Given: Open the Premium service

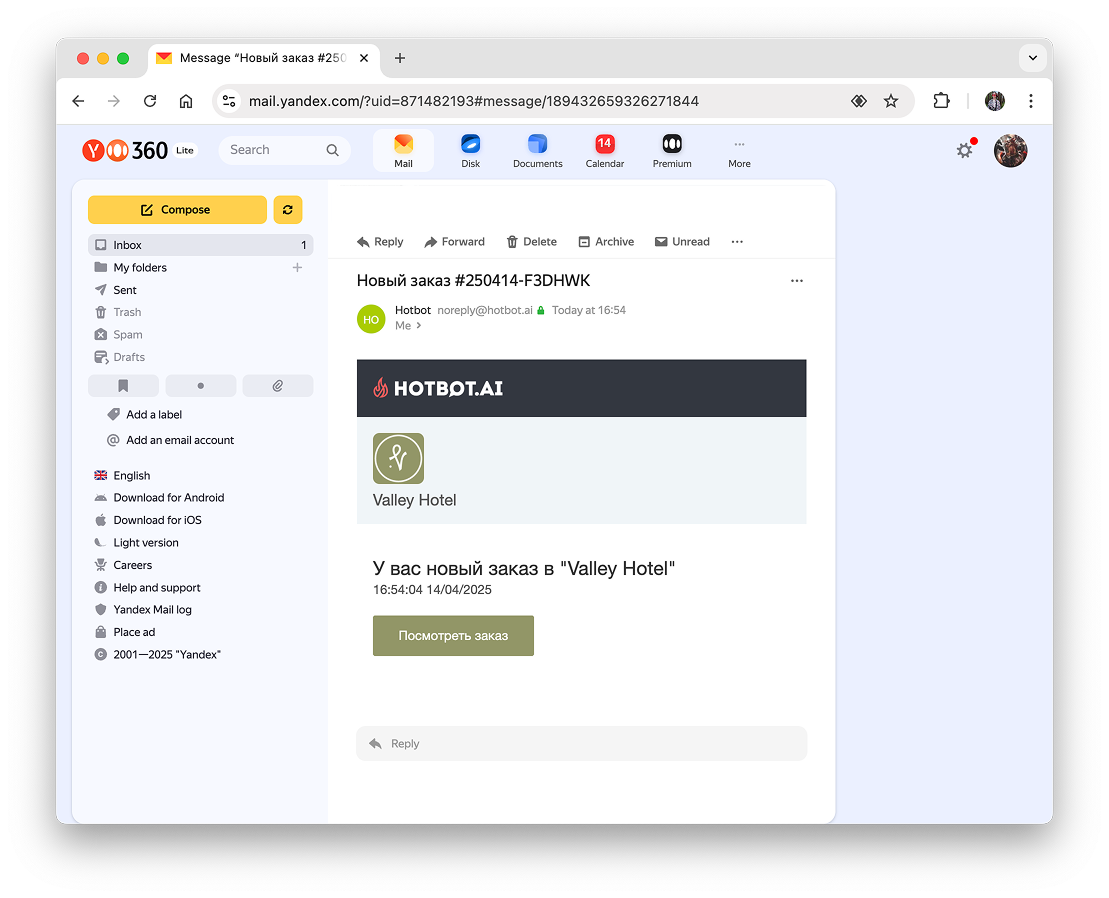Looking at the screenshot, I should point(672,151).
